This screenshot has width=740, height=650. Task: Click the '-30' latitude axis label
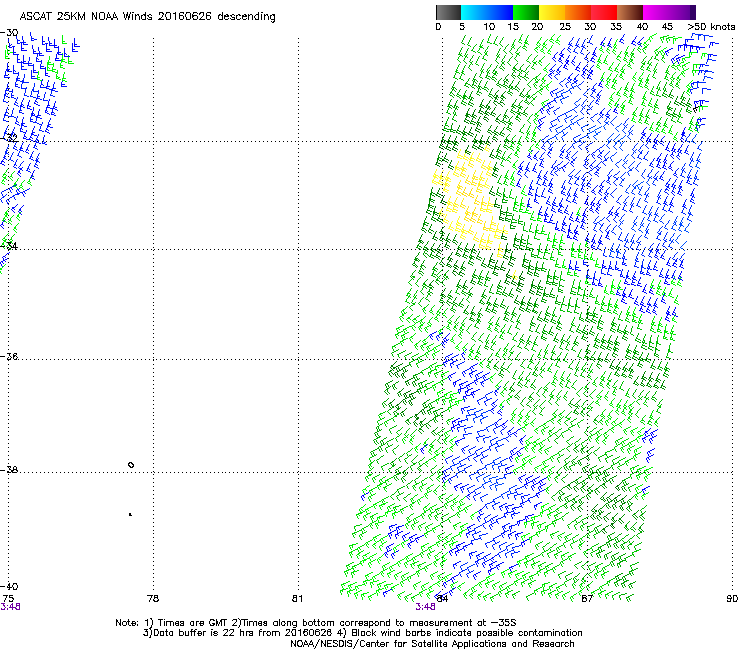(x=9, y=33)
